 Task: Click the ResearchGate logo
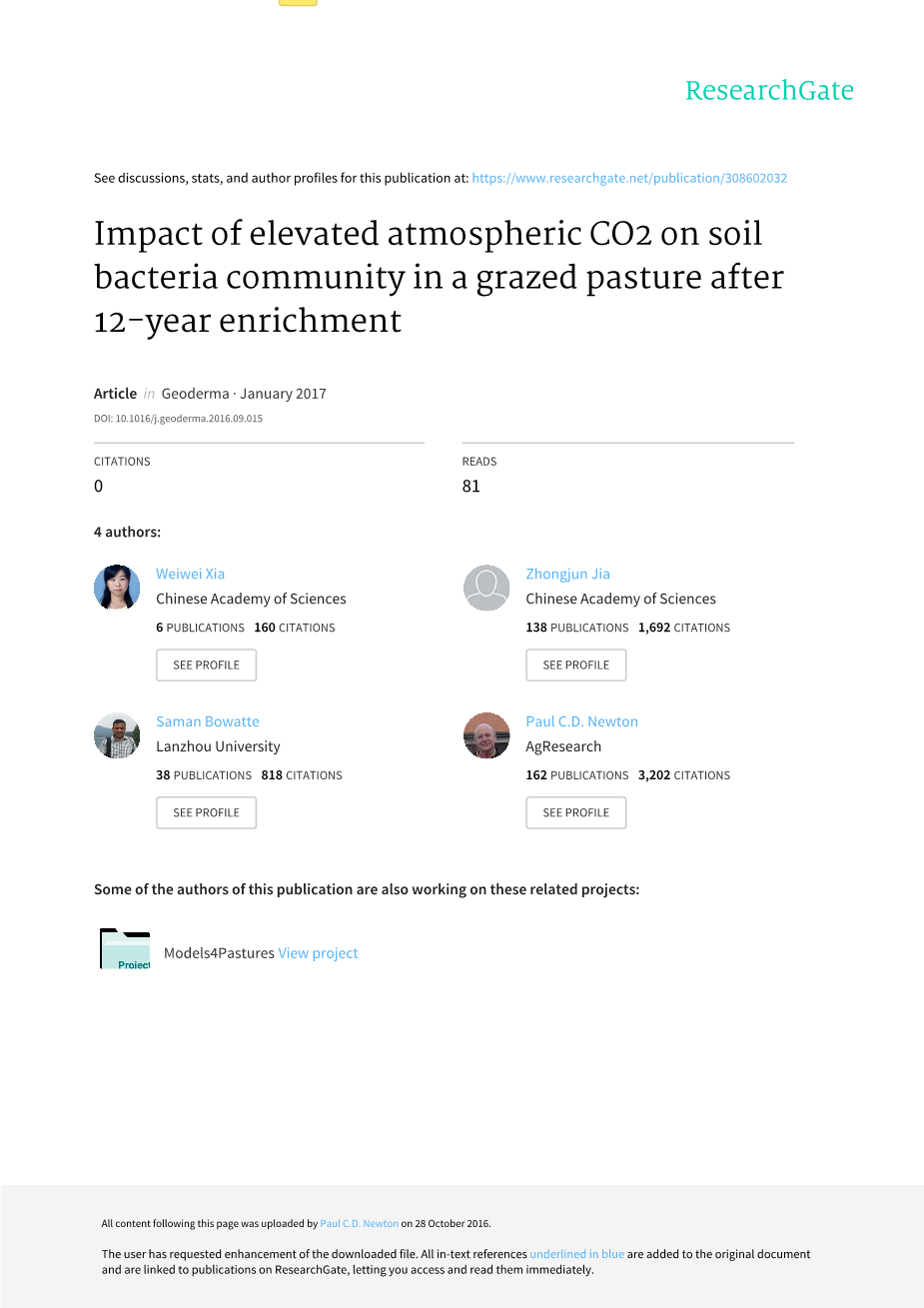[x=769, y=91]
